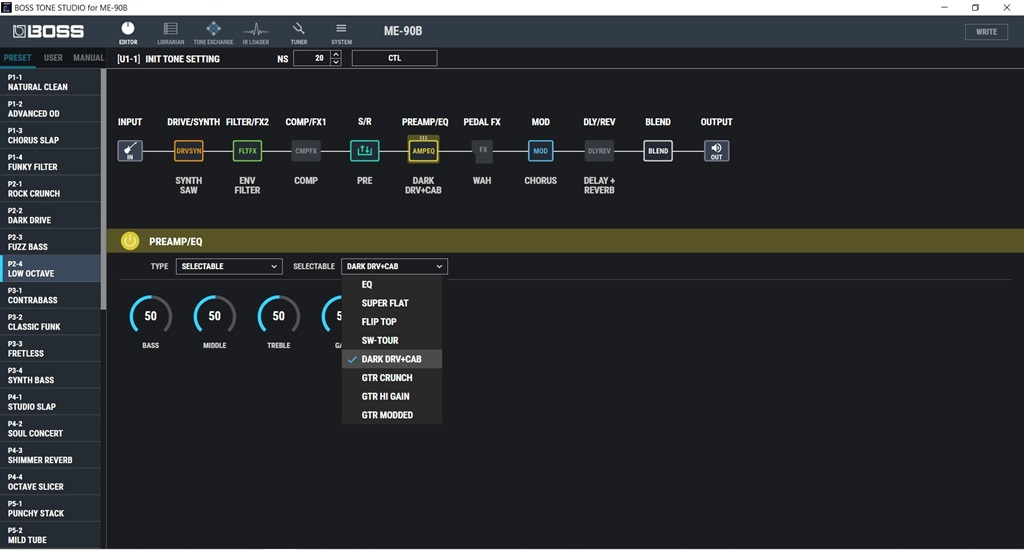Click the BASS knob
The height and width of the screenshot is (550, 1024).
click(151, 316)
